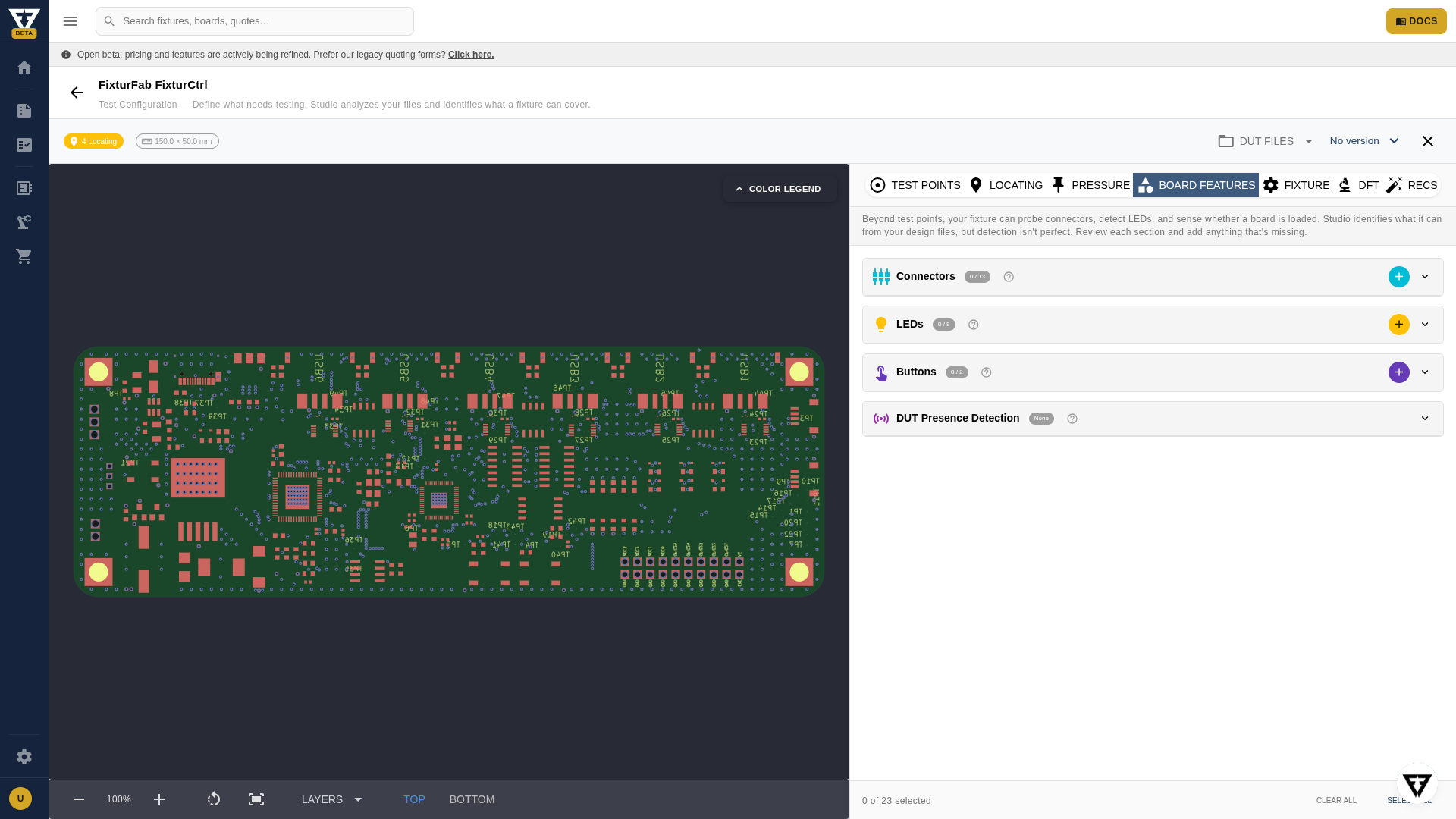Viewport: 1456px width, 819px height.
Task: Click the FixturFab FixturCtrl title
Action: [152, 85]
